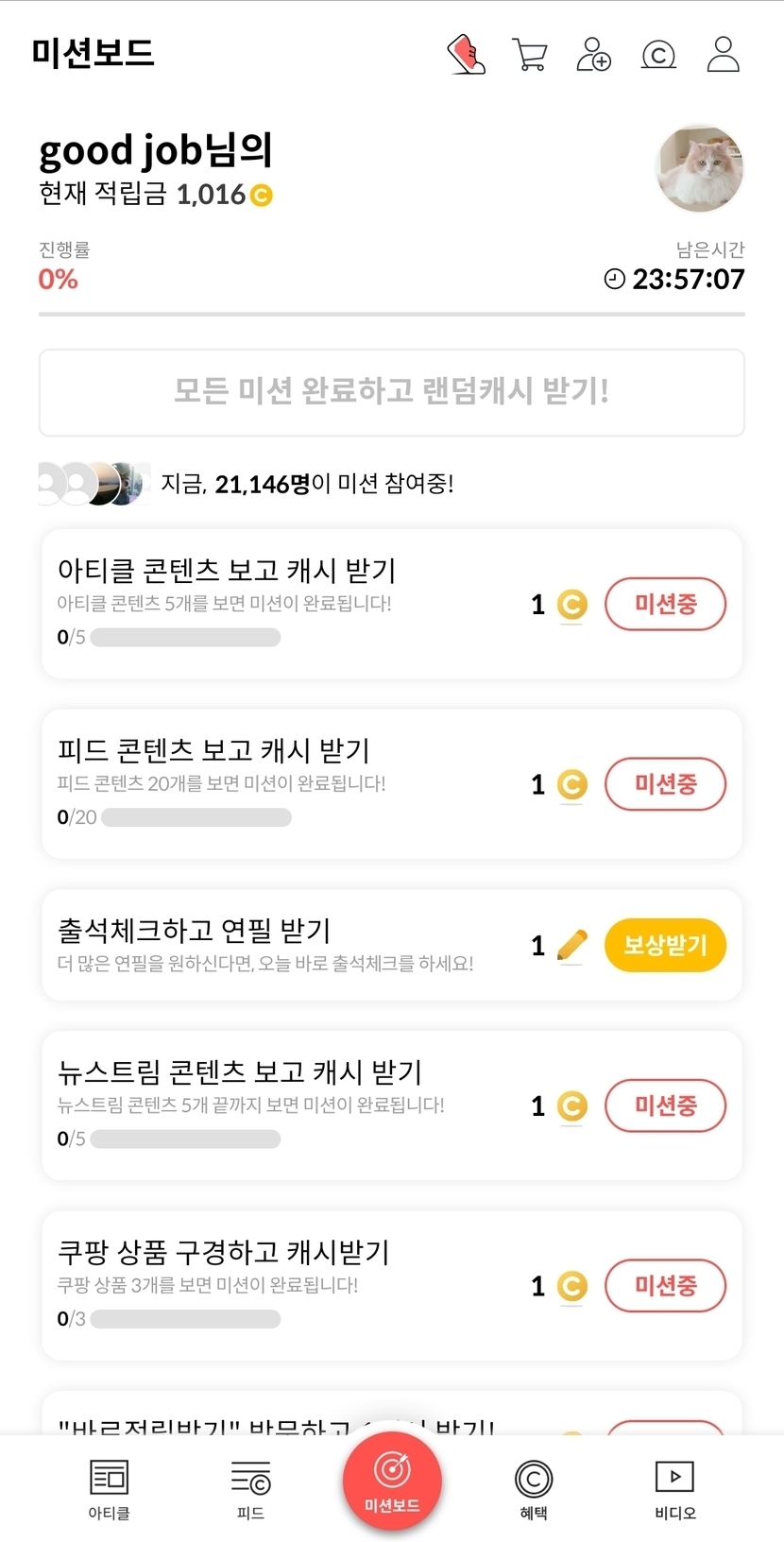Open the shopping cart icon
The width and height of the screenshot is (784, 1542).
click(530, 55)
